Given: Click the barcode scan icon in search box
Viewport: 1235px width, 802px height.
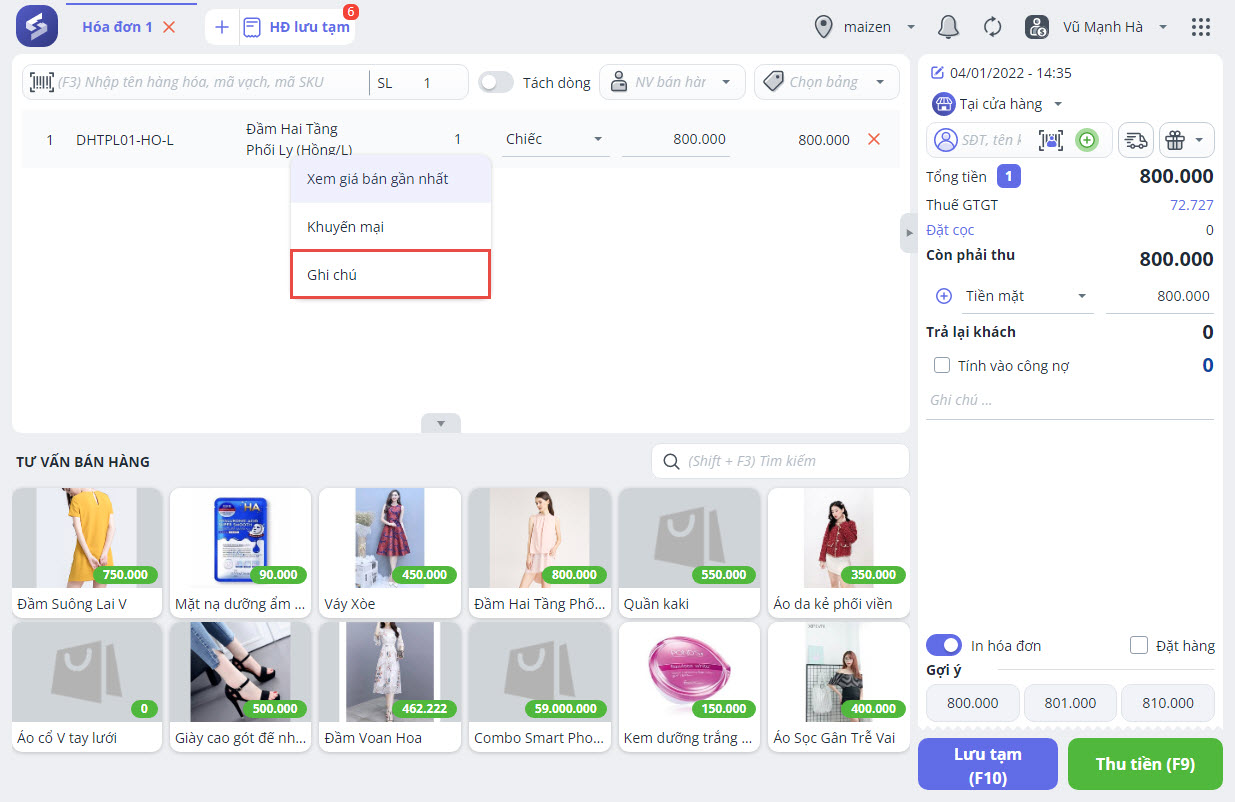Looking at the screenshot, I should point(42,82).
